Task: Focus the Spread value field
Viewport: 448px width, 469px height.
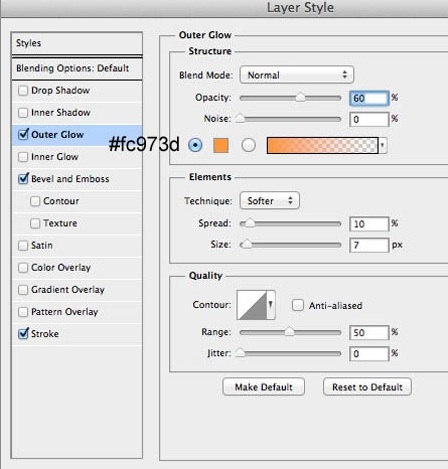Action: coord(369,224)
